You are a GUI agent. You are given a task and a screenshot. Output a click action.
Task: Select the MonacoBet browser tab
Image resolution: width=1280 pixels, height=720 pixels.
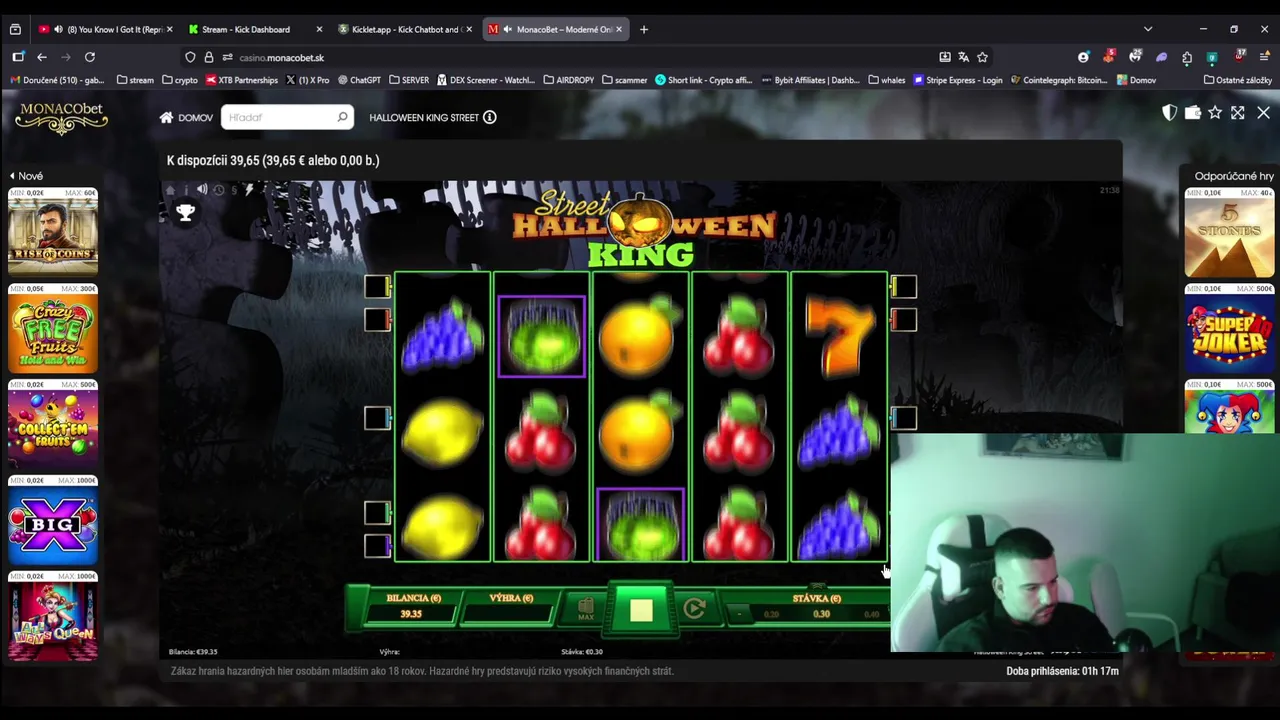click(556, 29)
